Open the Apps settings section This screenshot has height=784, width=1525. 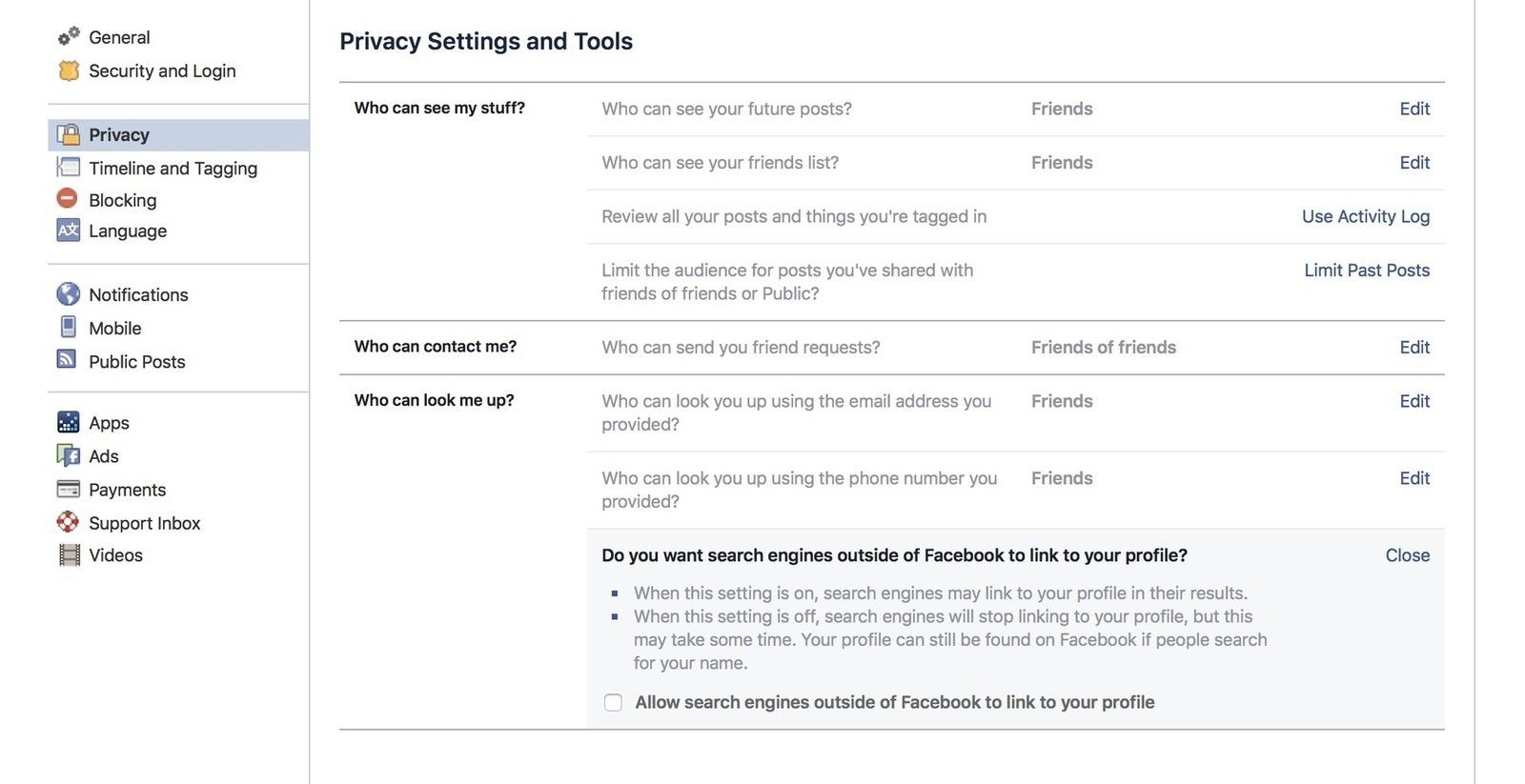(109, 423)
